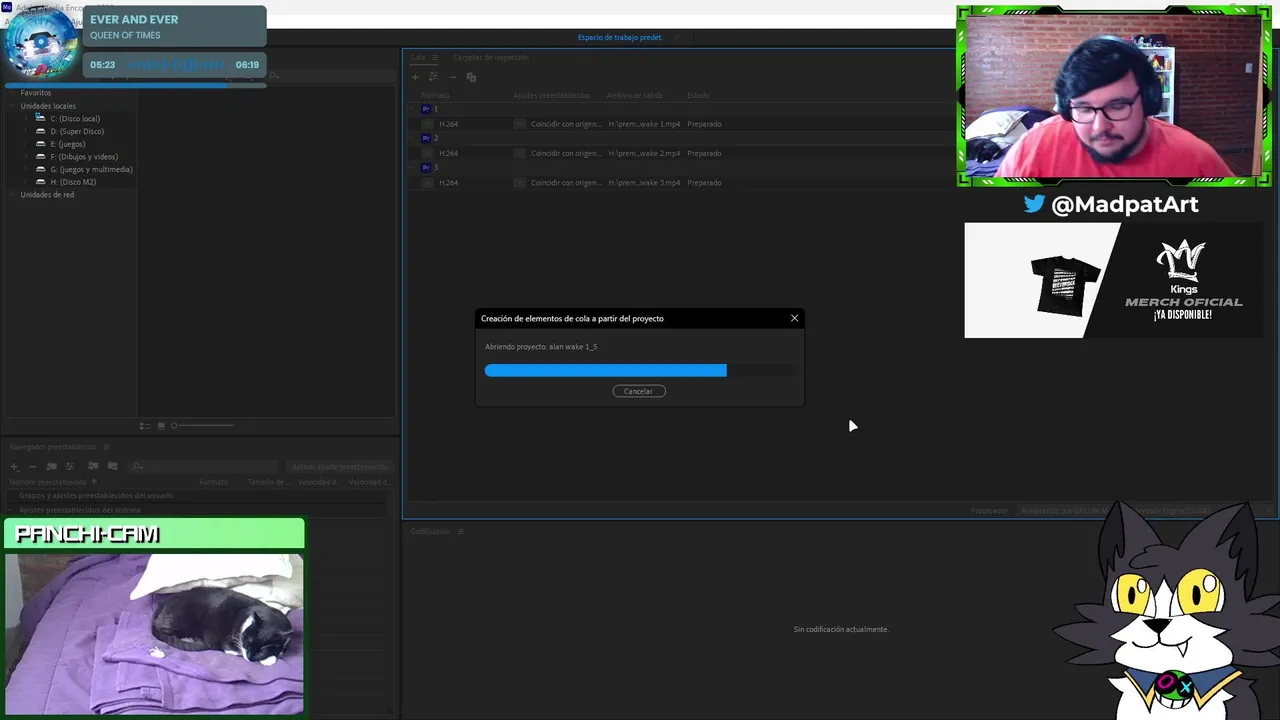The height and width of the screenshot is (720, 1280).
Task: Cancel the project opening dialog
Action: (638, 391)
